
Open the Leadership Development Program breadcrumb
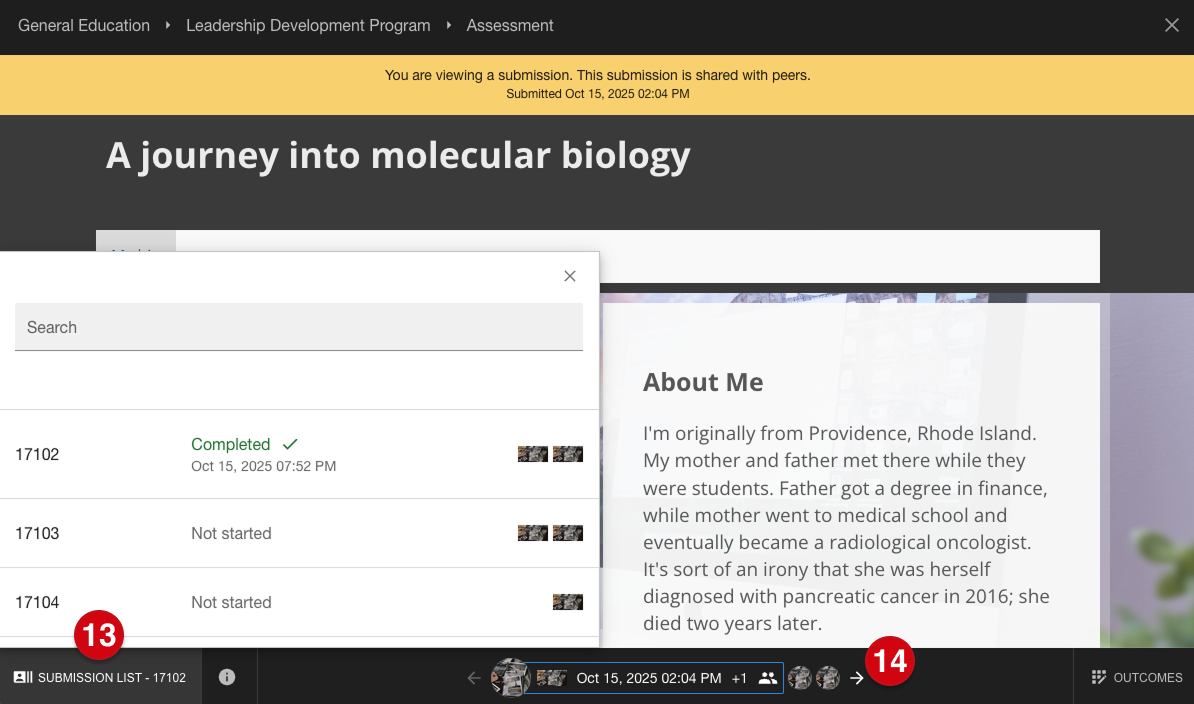click(x=308, y=25)
